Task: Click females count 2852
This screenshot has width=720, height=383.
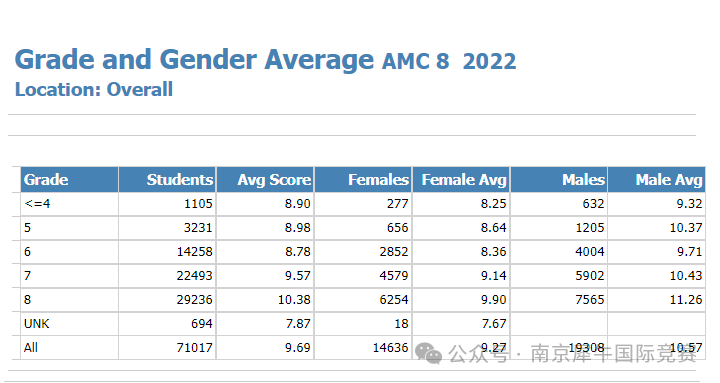Action: 394,252
